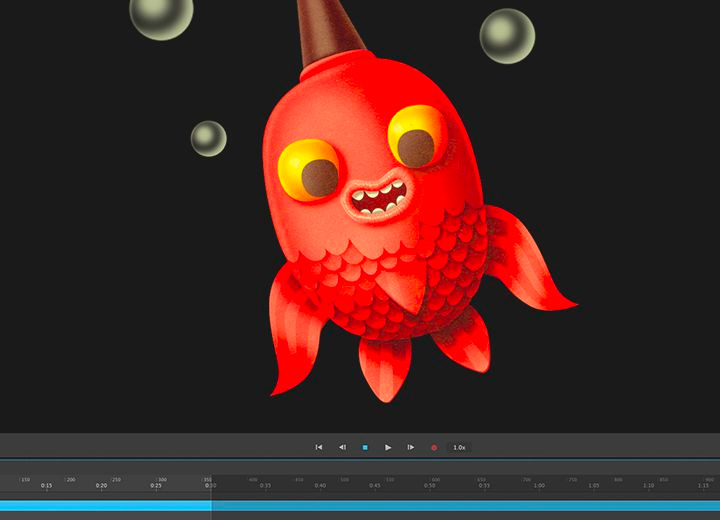Viewport: 720px width, 520px height.
Task: Move the playhead to 0:45
Action: pyautogui.click(x=374, y=486)
